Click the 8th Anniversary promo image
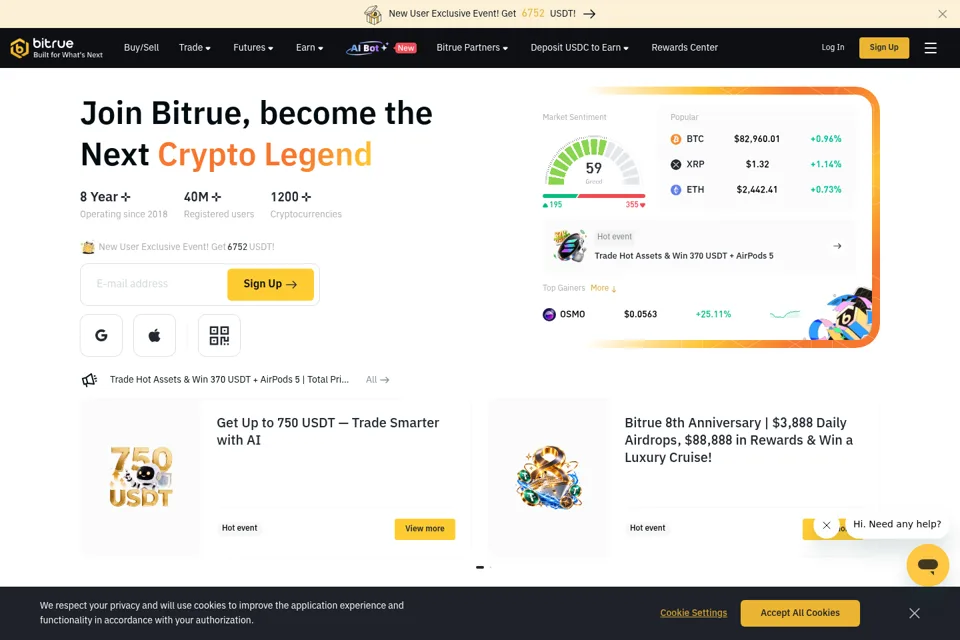 click(x=549, y=477)
